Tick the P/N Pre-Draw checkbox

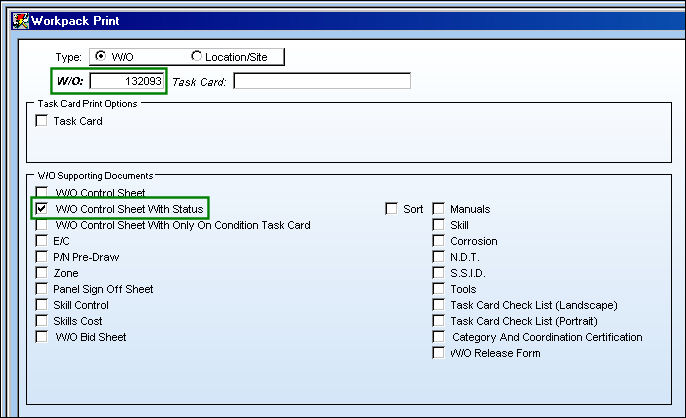click(x=41, y=256)
